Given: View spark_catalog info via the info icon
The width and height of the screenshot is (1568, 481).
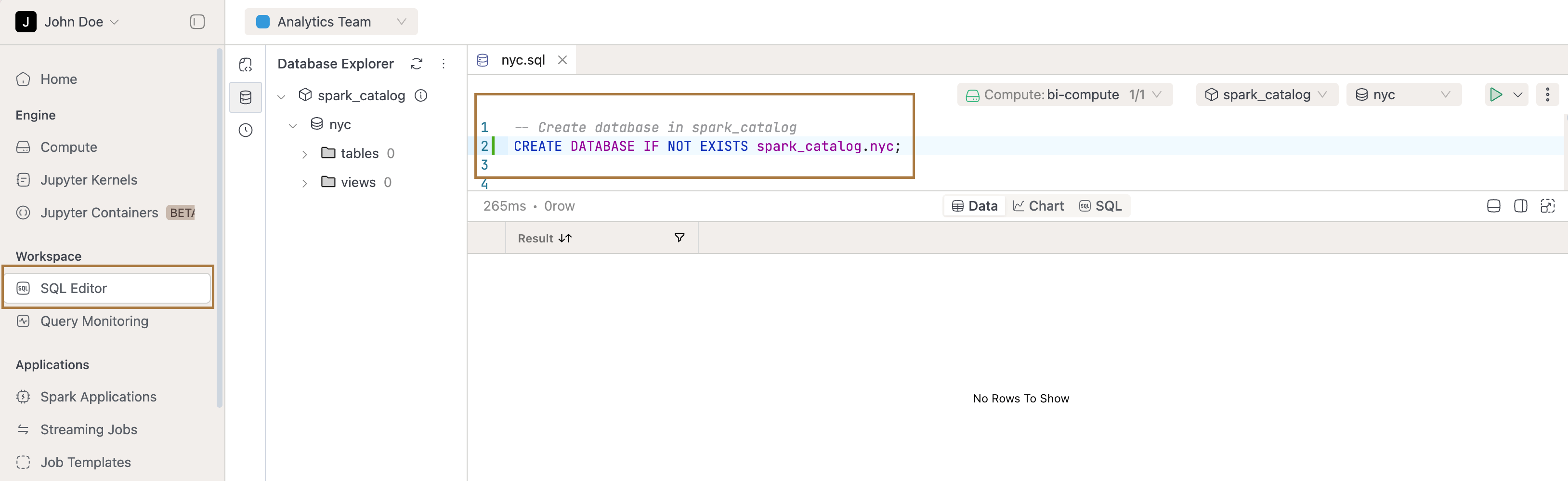Looking at the screenshot, I should 421,95.
